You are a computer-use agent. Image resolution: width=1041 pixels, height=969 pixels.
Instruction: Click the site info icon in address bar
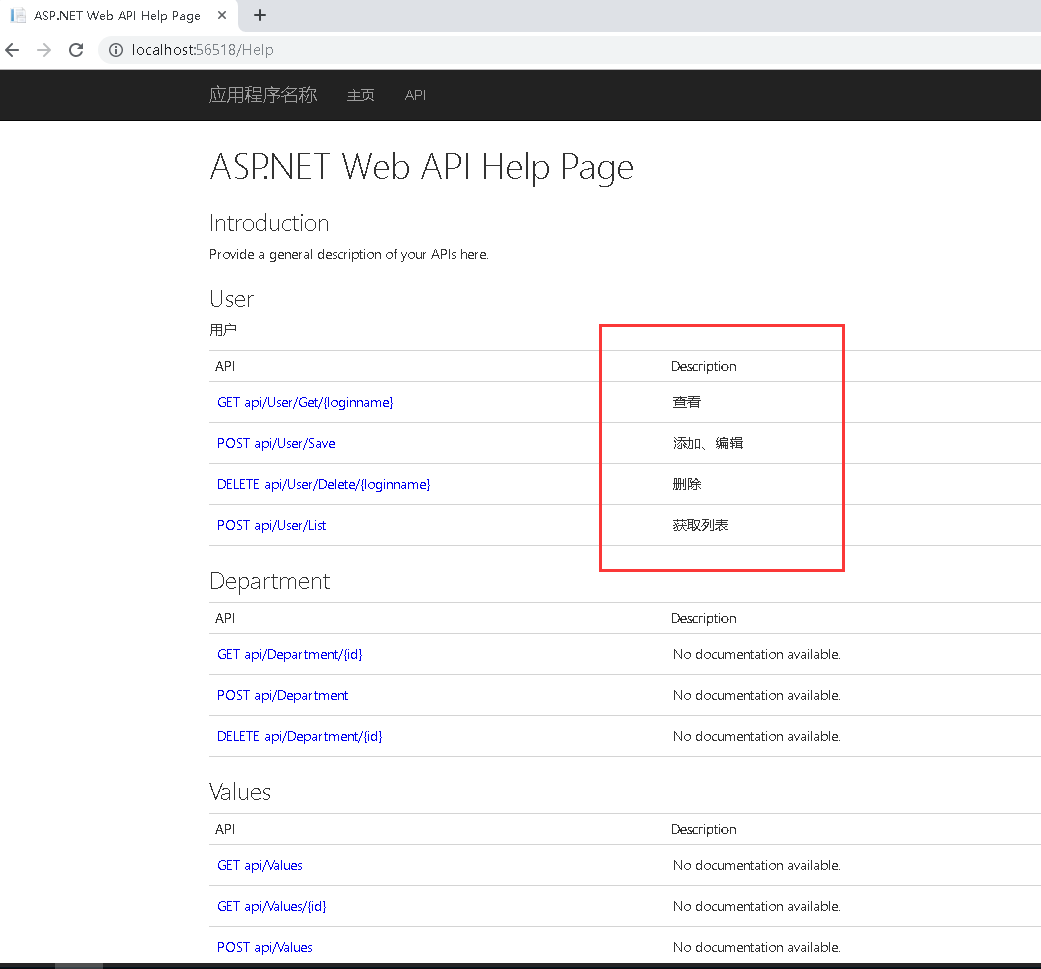click(x=116, y=50)
